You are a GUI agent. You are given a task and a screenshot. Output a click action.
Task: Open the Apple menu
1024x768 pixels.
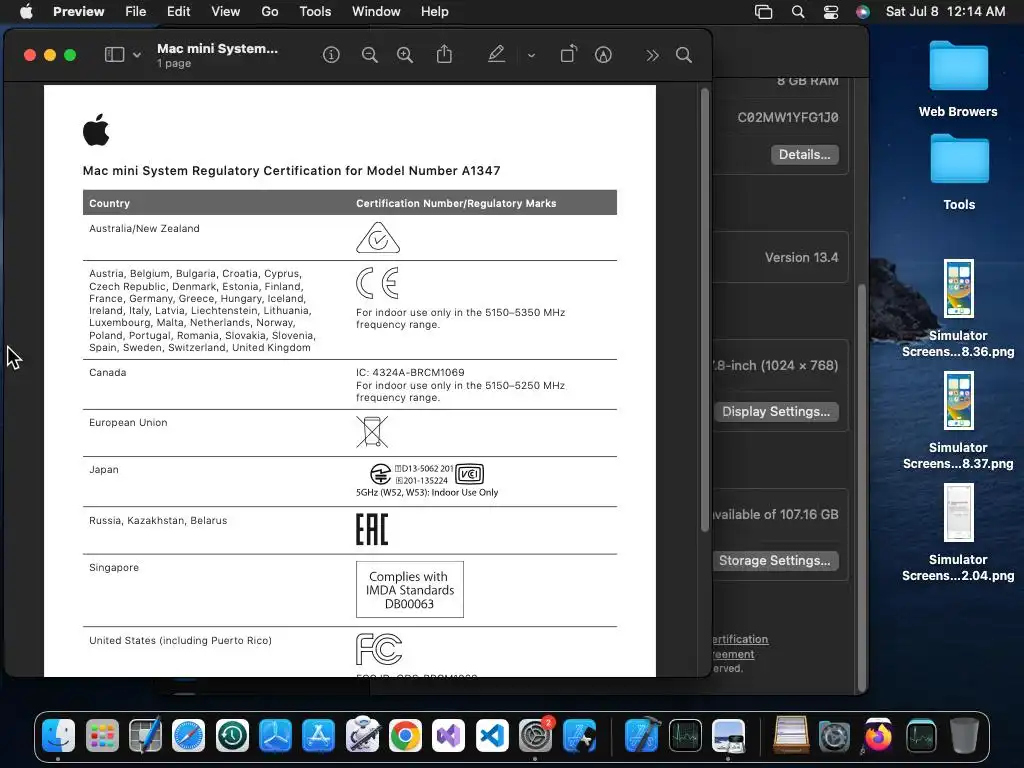[x=26, y=11]
